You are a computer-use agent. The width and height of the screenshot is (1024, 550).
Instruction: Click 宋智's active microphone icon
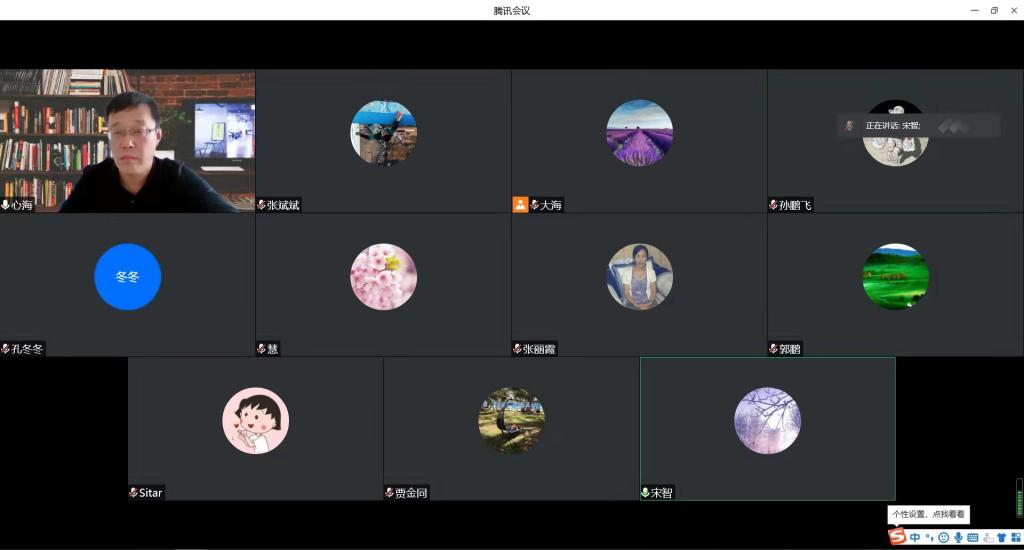tap(646, 493)
